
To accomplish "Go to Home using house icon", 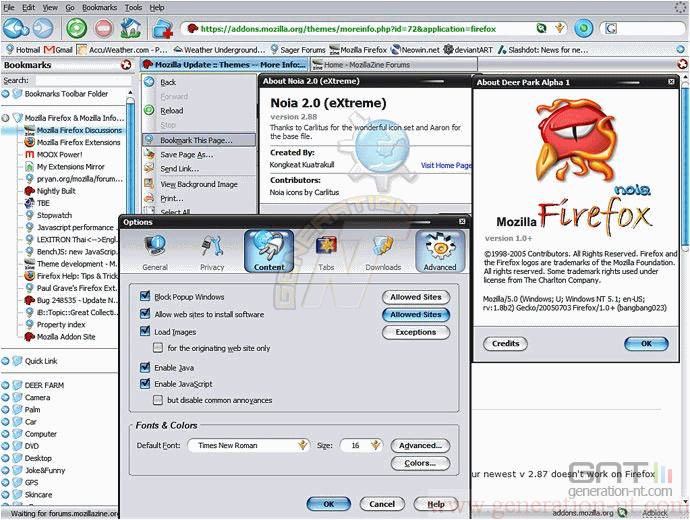I will 131,29.
